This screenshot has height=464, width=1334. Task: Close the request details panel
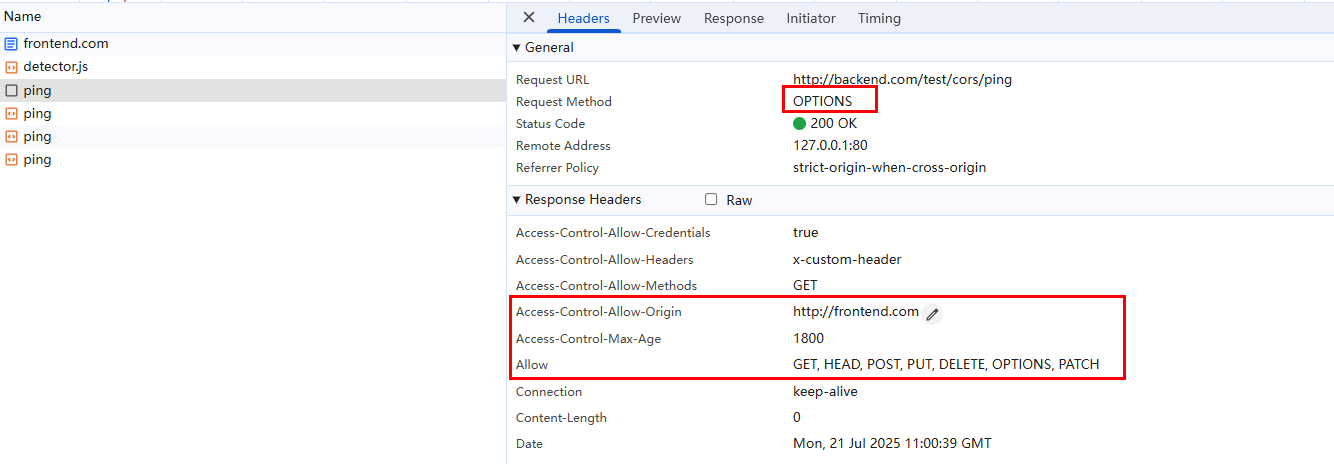click(529, 18)
